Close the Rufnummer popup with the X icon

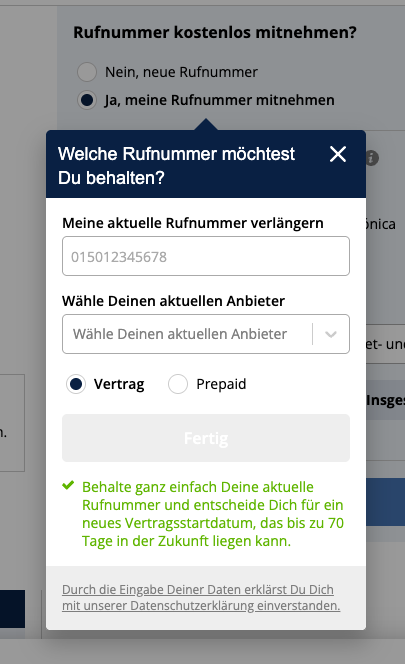click(338, 154)
